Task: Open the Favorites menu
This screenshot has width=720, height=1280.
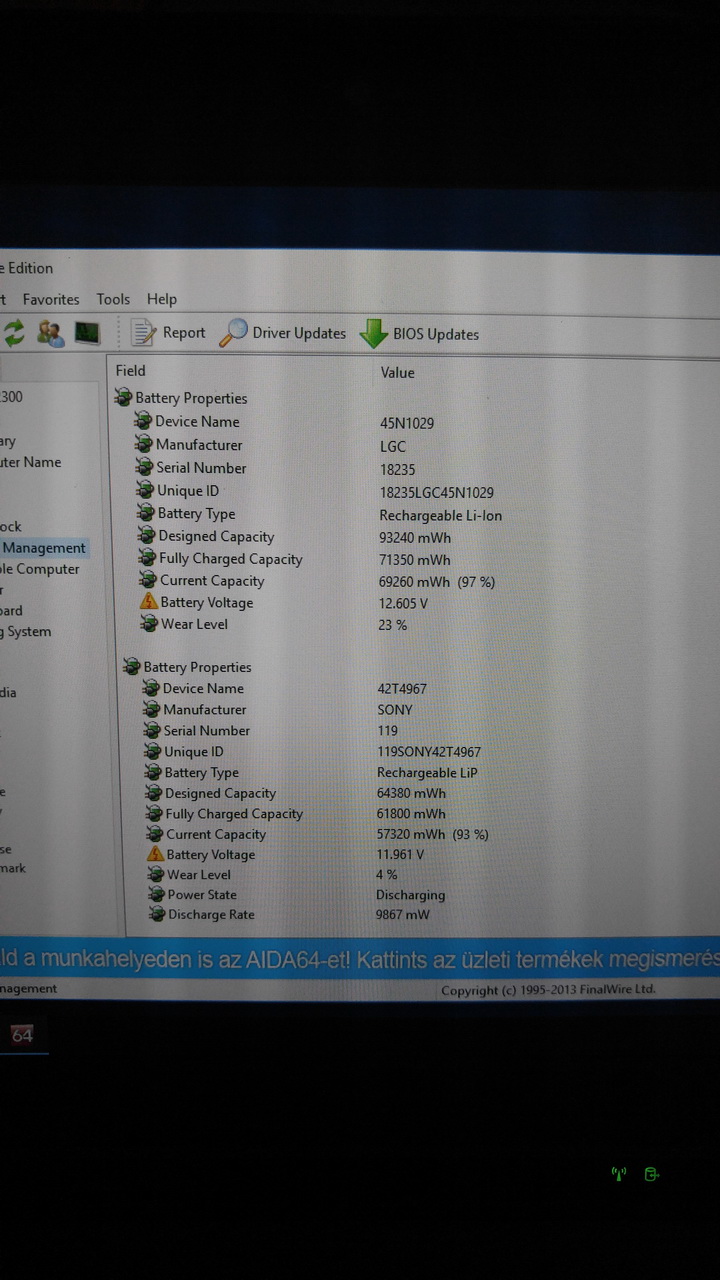Action: click(x=51, y=299)
